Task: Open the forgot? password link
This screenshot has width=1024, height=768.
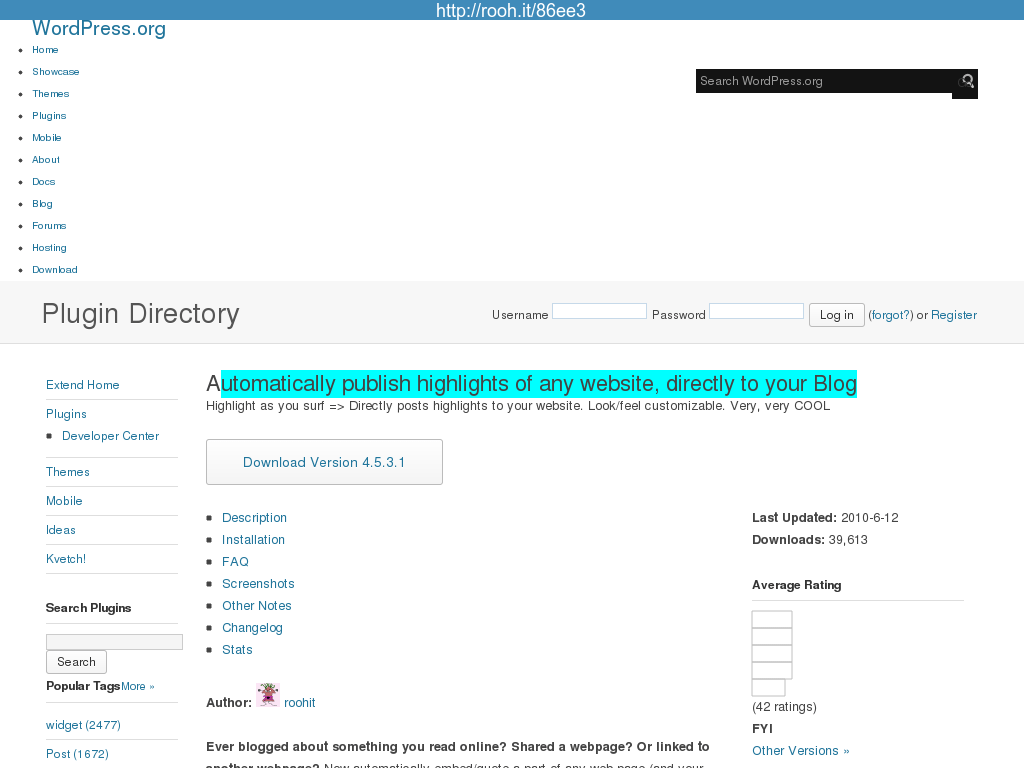Action: 890,315
